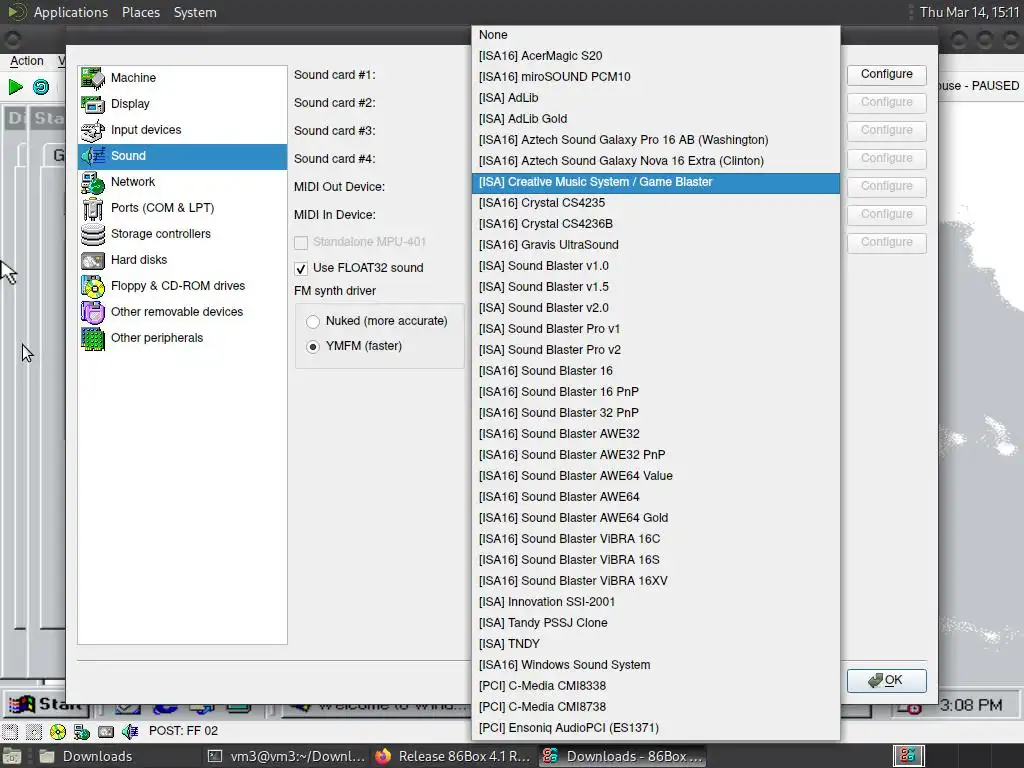The width and height of the screenshot is (1024, 768).
Task: Open the Other peripherals category
Action: click(x=182, y=338)
